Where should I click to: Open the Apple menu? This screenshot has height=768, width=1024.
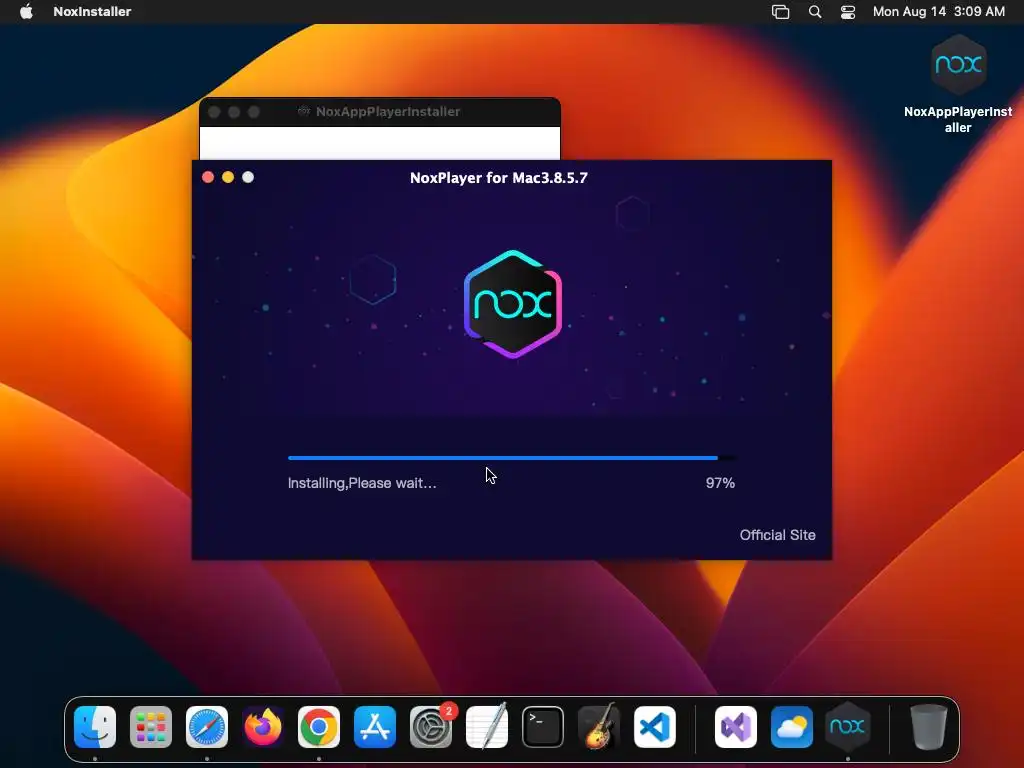26,11
